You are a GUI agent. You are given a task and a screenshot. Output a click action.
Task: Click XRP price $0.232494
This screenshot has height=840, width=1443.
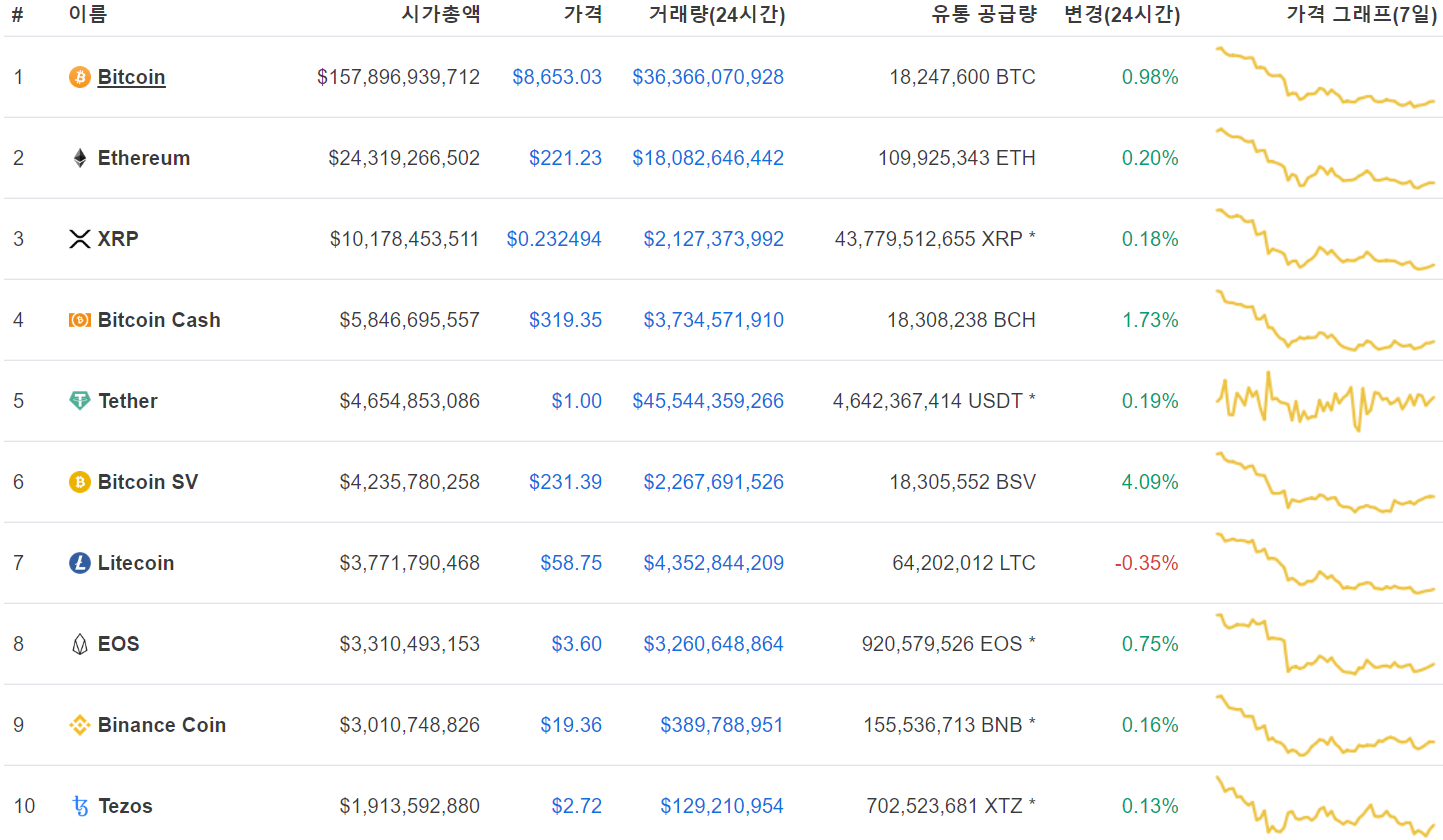click(554, 239)
